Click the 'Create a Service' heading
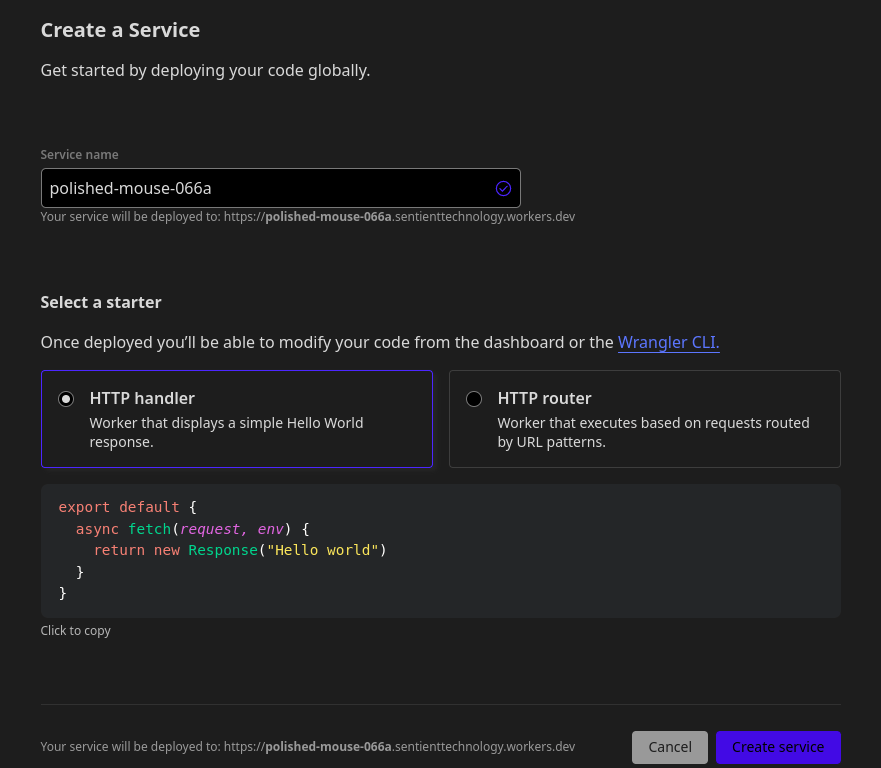The height and width of the screenshot is (768, 881). tap(120, 31)
